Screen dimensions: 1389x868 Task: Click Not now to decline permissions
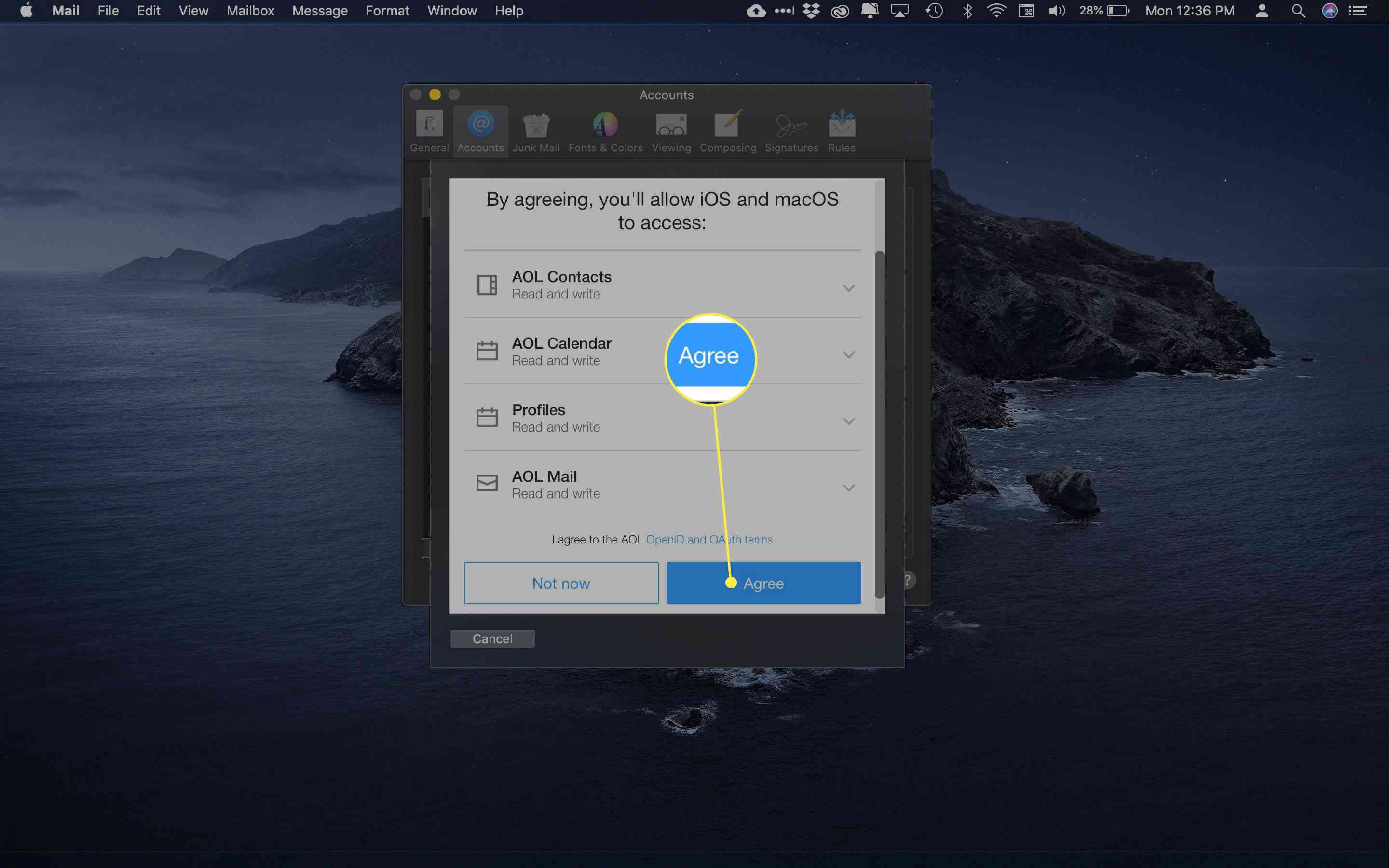pyautogui.click(x=561, y=582)
